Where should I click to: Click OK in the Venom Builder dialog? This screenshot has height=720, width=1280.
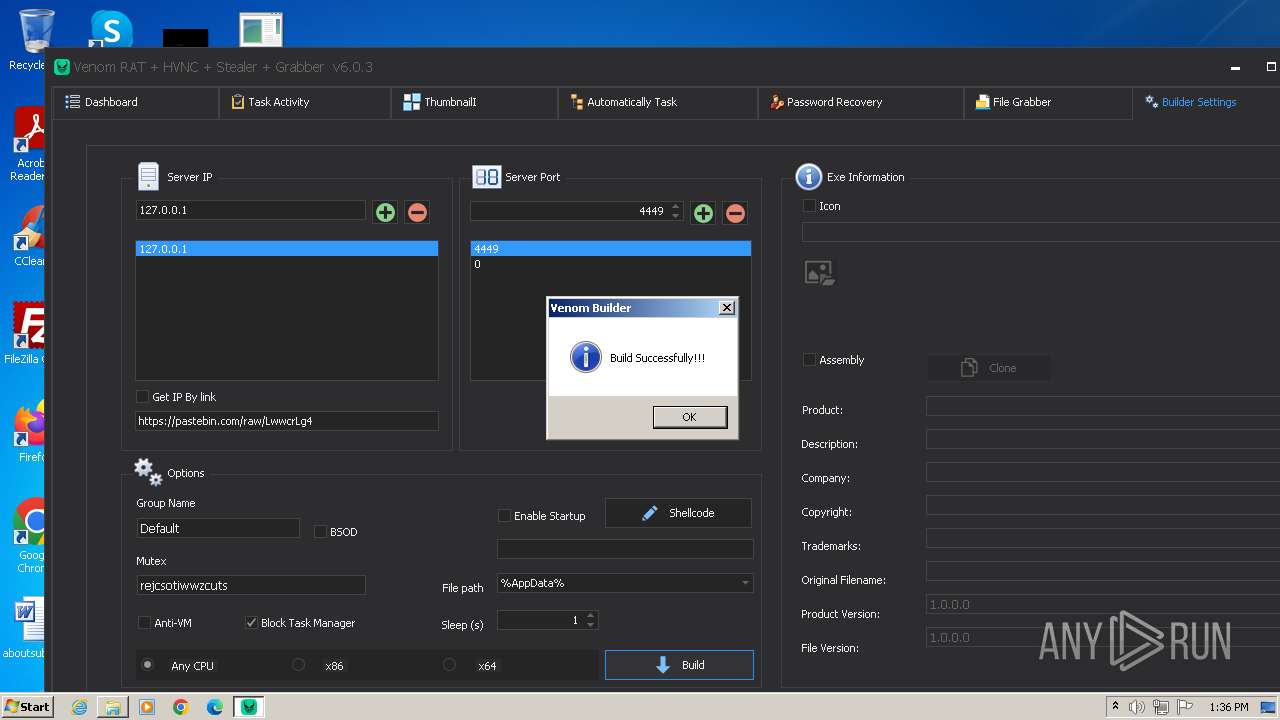[690, 417]
